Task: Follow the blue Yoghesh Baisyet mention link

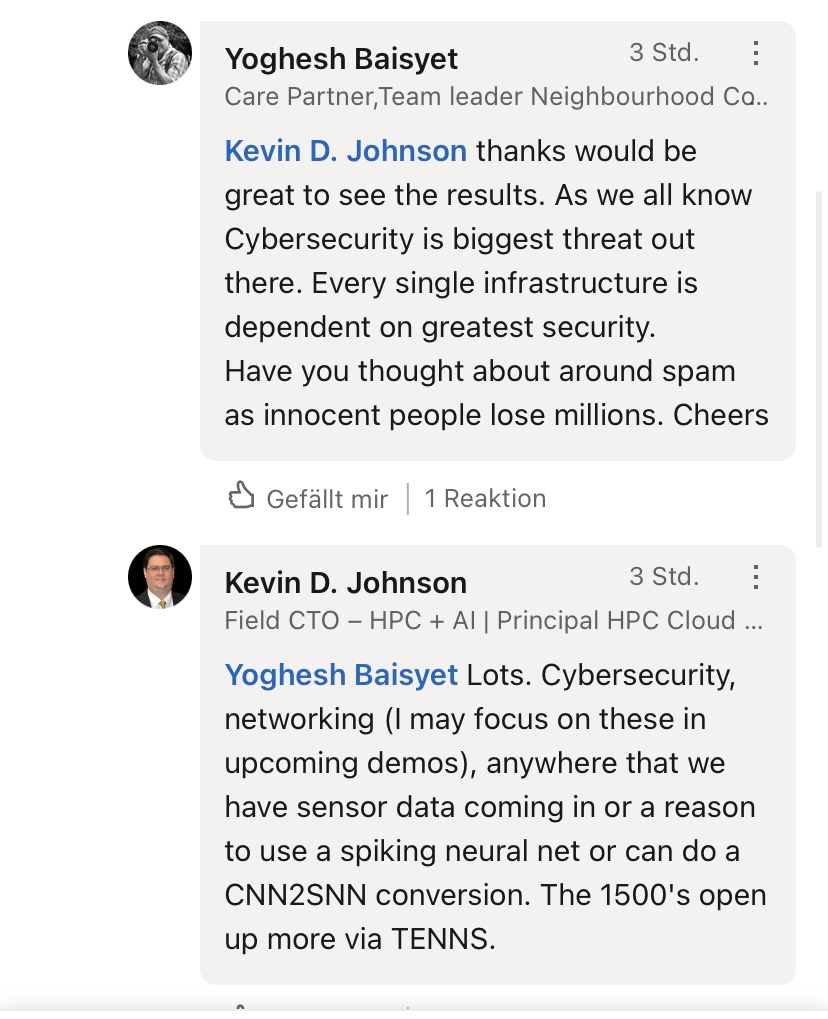Action: click(341, 675)
